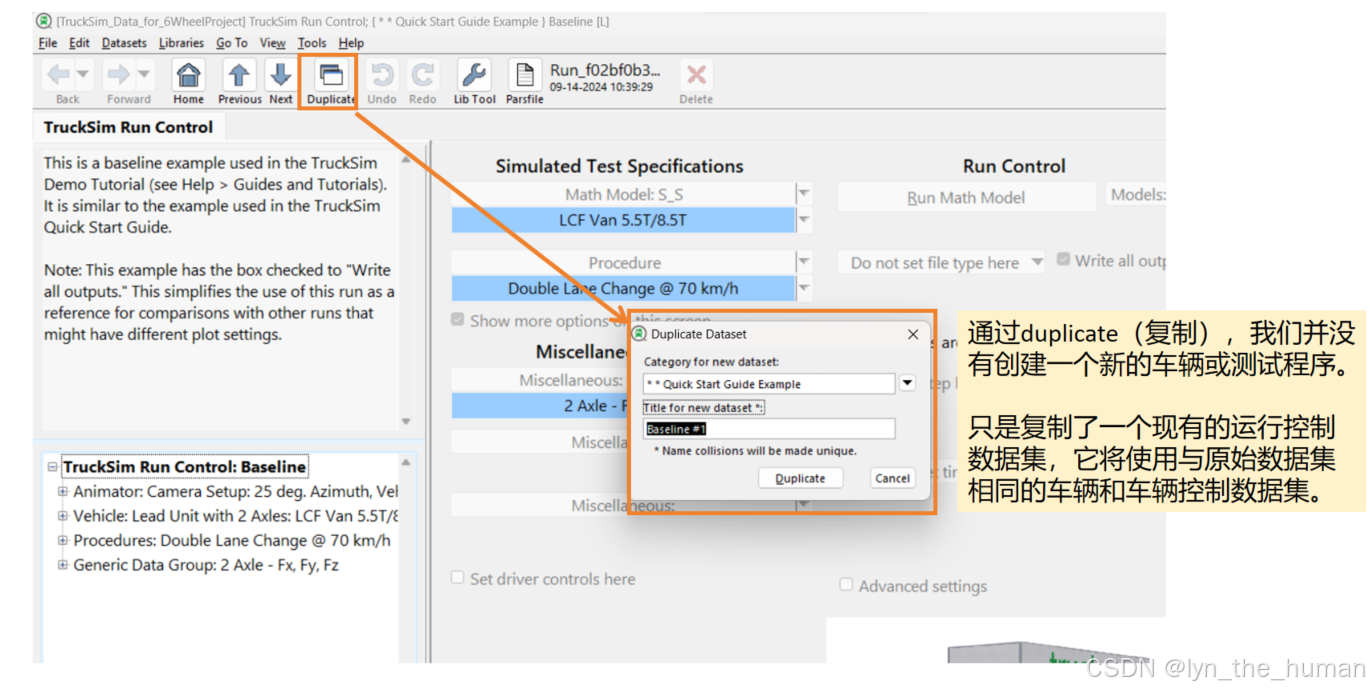The width and height of the screenshot is (1370, 691).
Task: Expand Vehicle: Lead Unit tree node
Action: point(63,516)
